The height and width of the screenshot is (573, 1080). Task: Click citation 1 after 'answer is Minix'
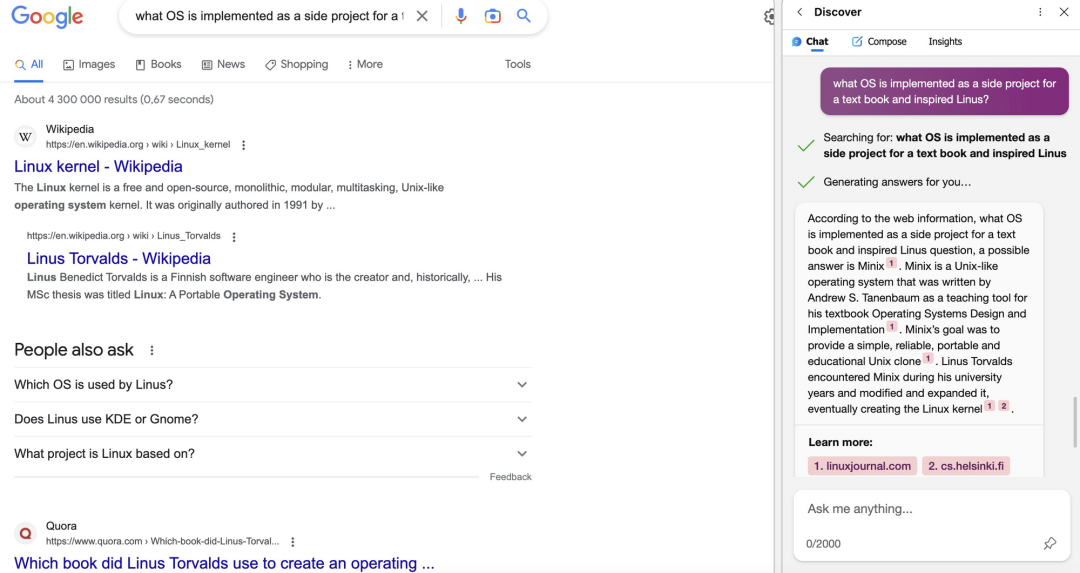[891, 263]
